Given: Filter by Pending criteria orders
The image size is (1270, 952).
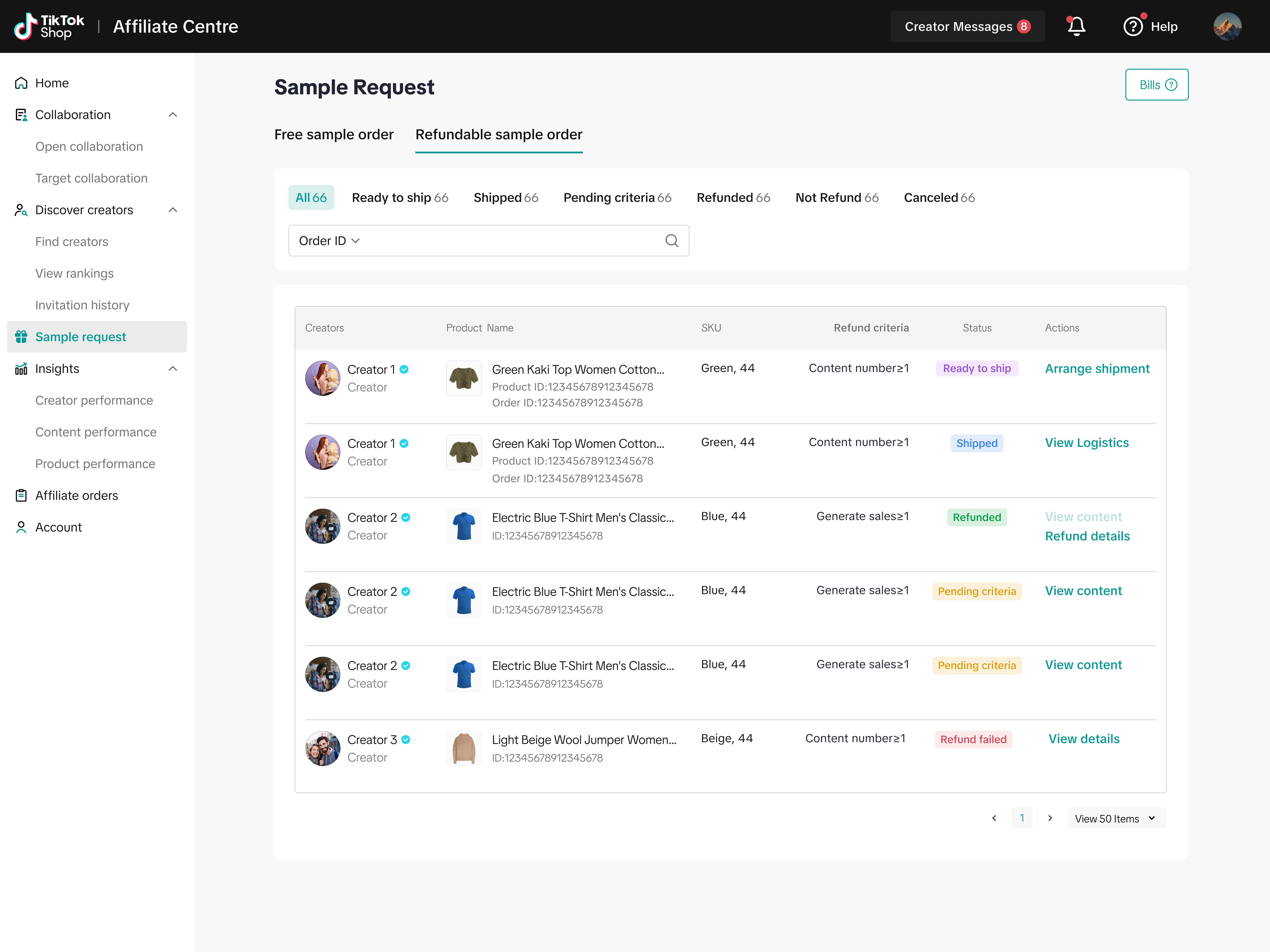Looking at the screenshot, I should point(618,197).
